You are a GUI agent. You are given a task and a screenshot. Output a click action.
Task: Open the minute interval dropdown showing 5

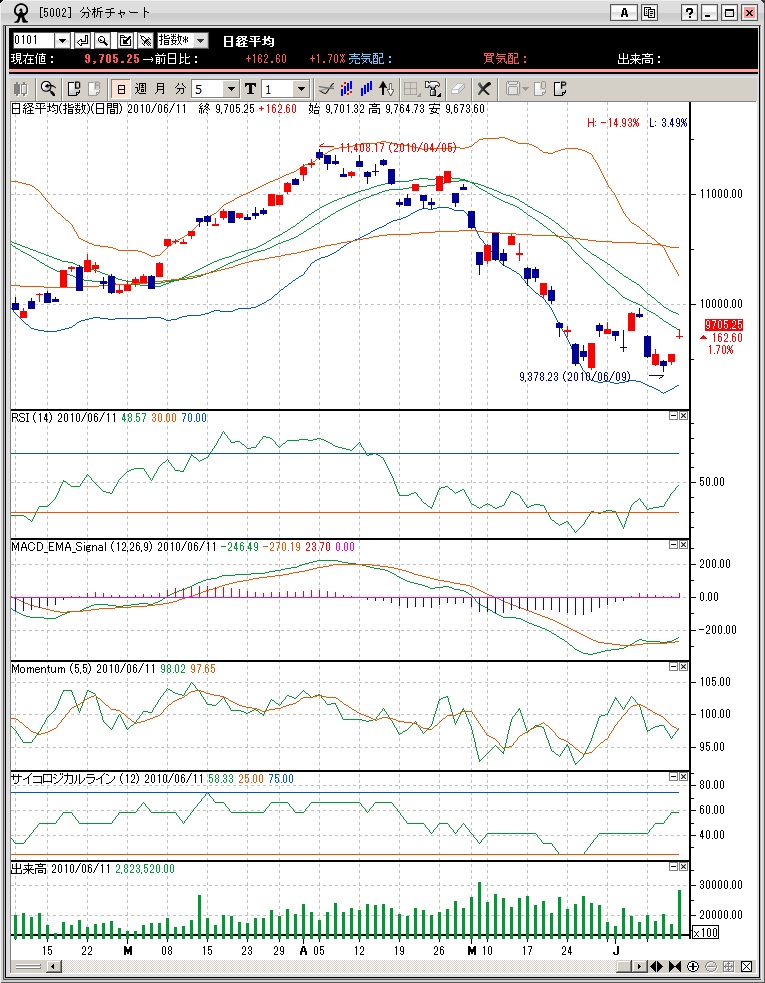pyautogui.click(x=231, y=88)
